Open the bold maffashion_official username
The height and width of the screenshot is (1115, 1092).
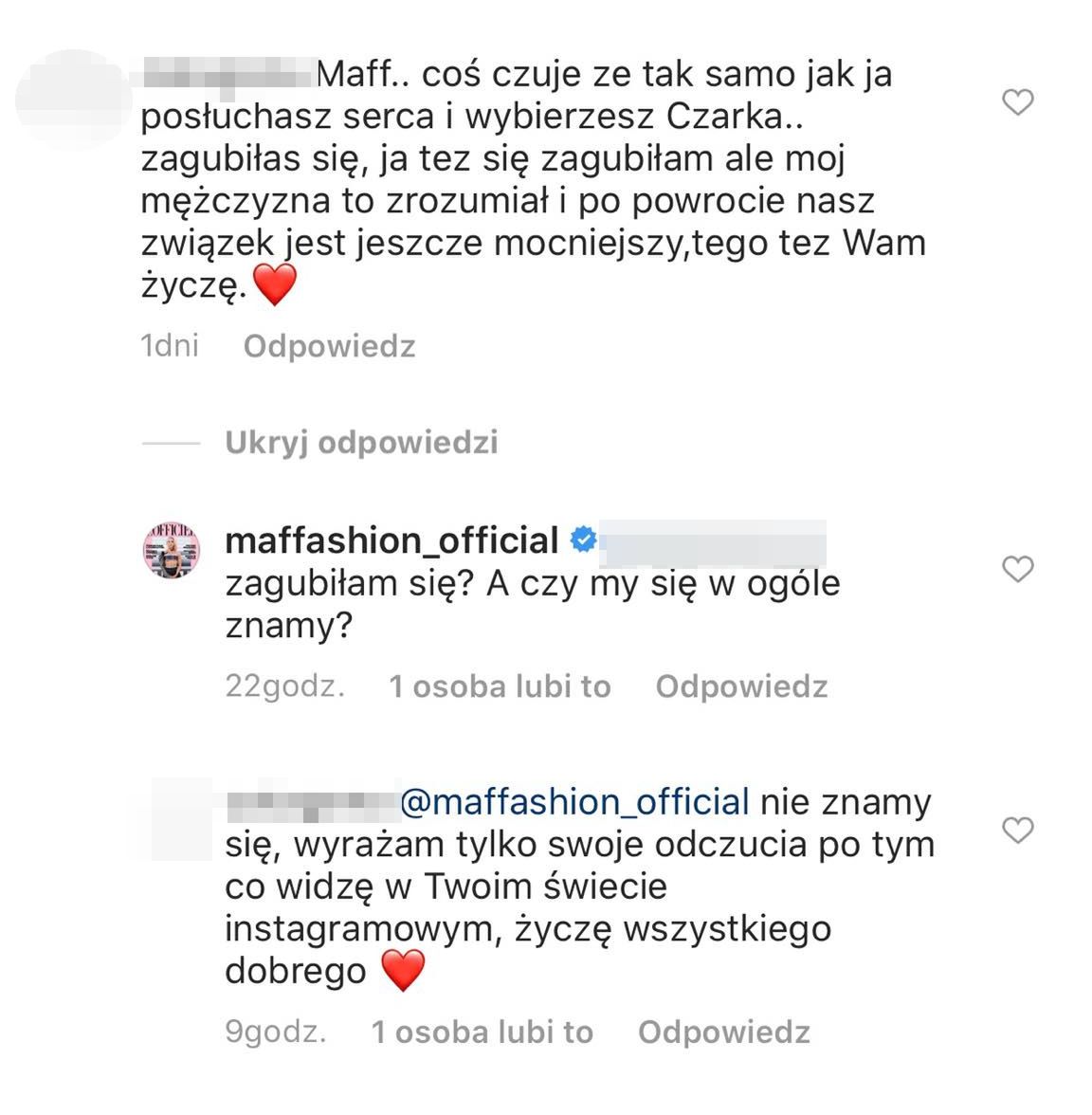[391, 540]
